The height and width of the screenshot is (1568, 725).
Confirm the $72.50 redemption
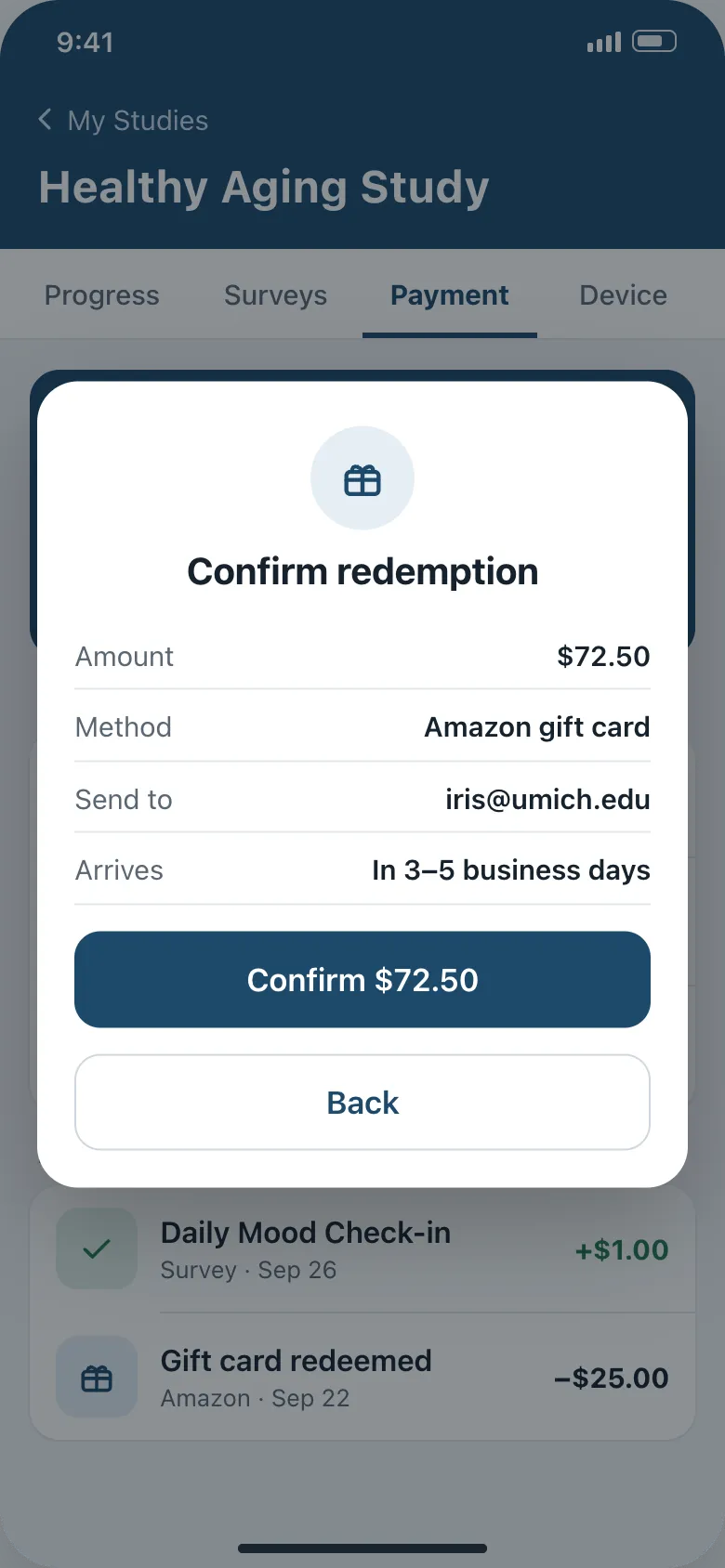pyautogui.click(x=362, y=980)
